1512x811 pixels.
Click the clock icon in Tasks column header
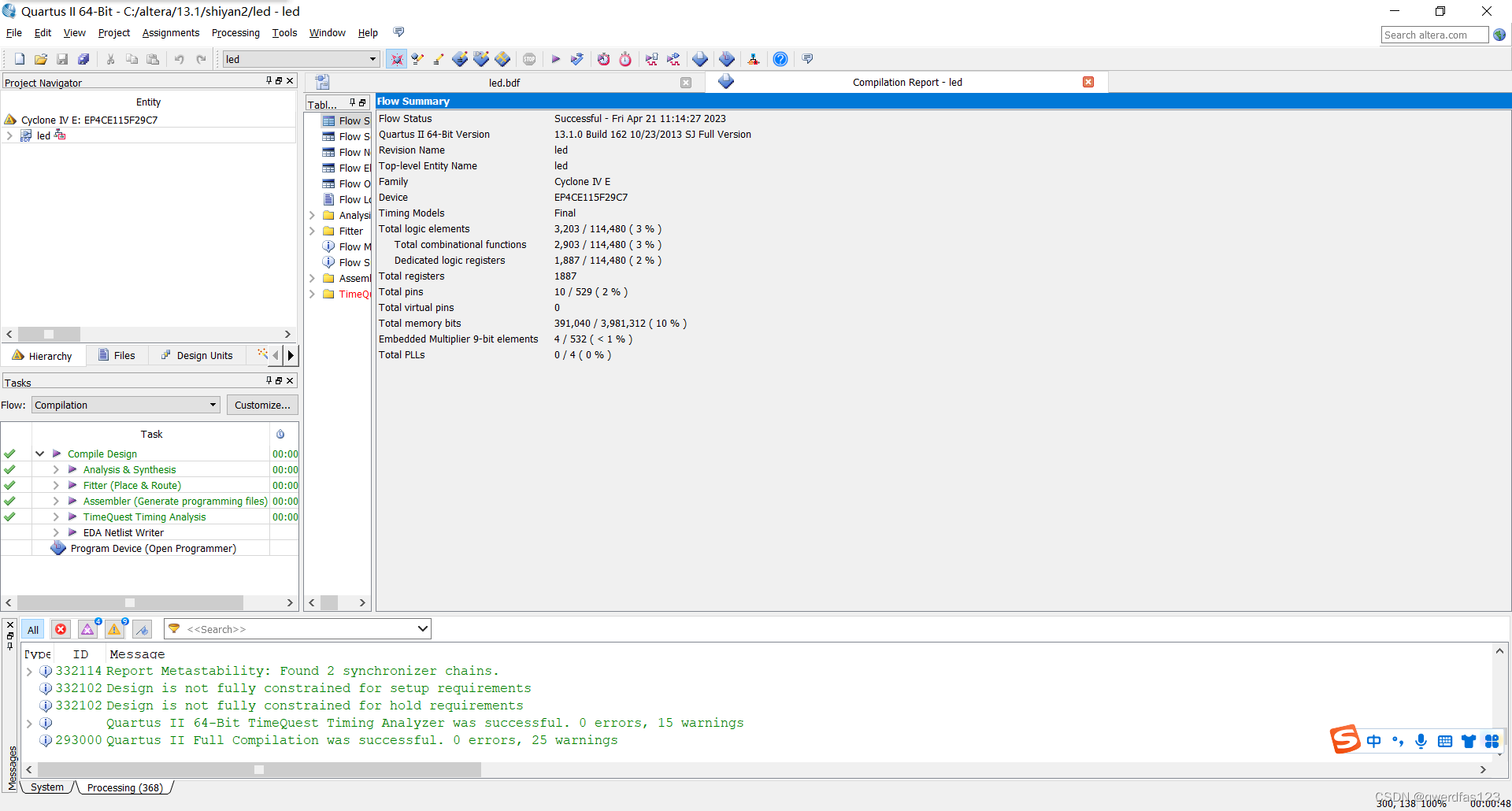pyautogui.click(x=280, y=434)
